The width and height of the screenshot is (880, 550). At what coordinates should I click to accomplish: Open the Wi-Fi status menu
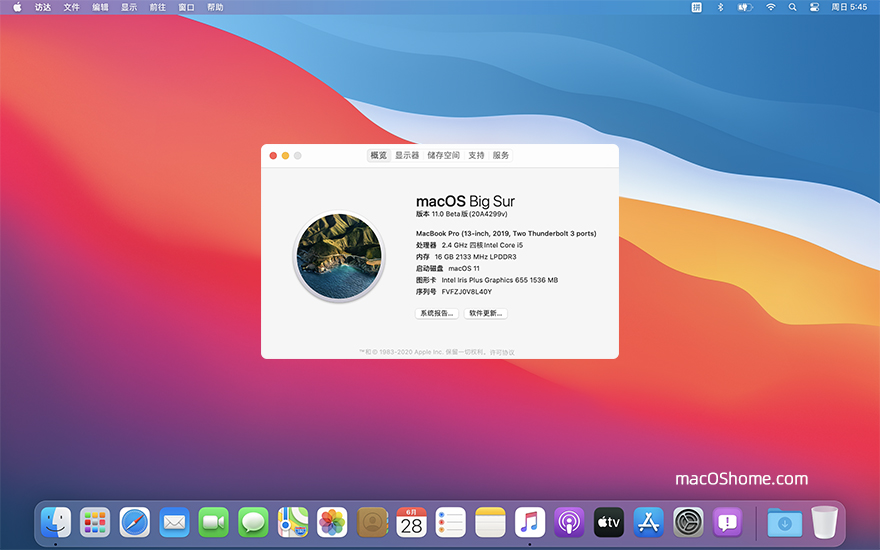pos(771,7)
